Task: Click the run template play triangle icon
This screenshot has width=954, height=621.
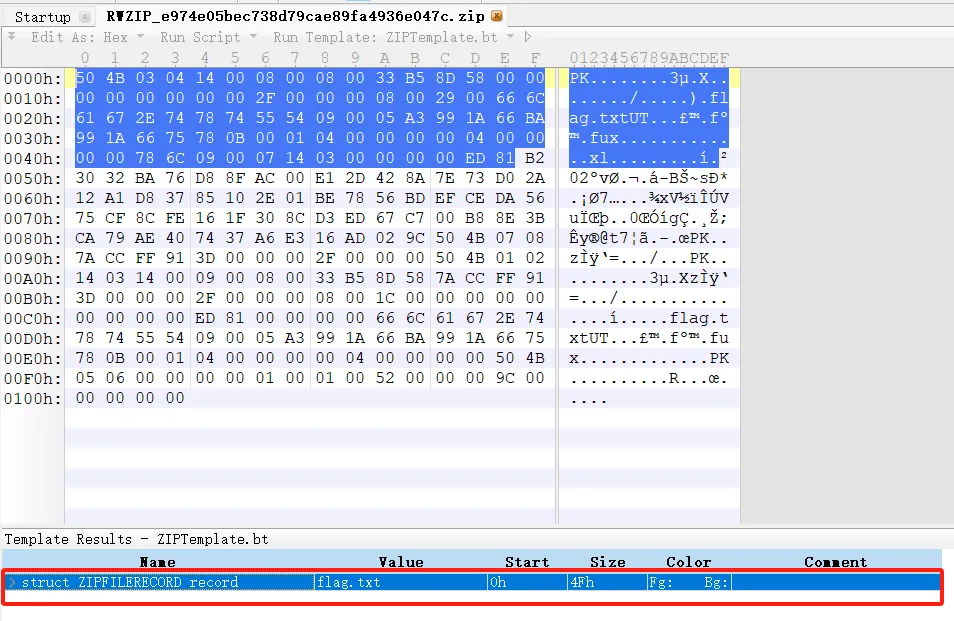Action: point(527,37)
